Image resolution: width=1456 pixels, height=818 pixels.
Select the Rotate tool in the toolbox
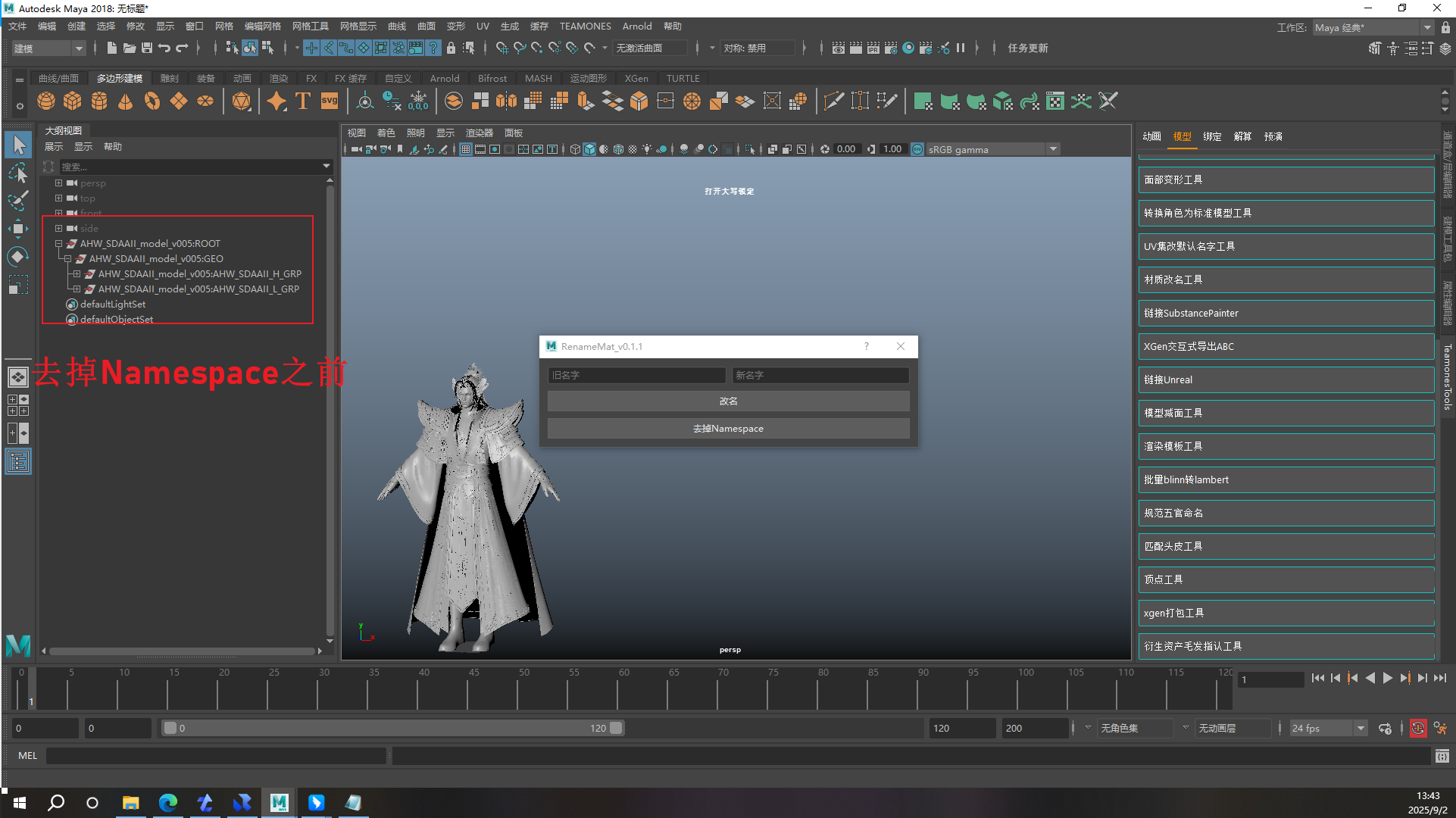tap(18, 257)
